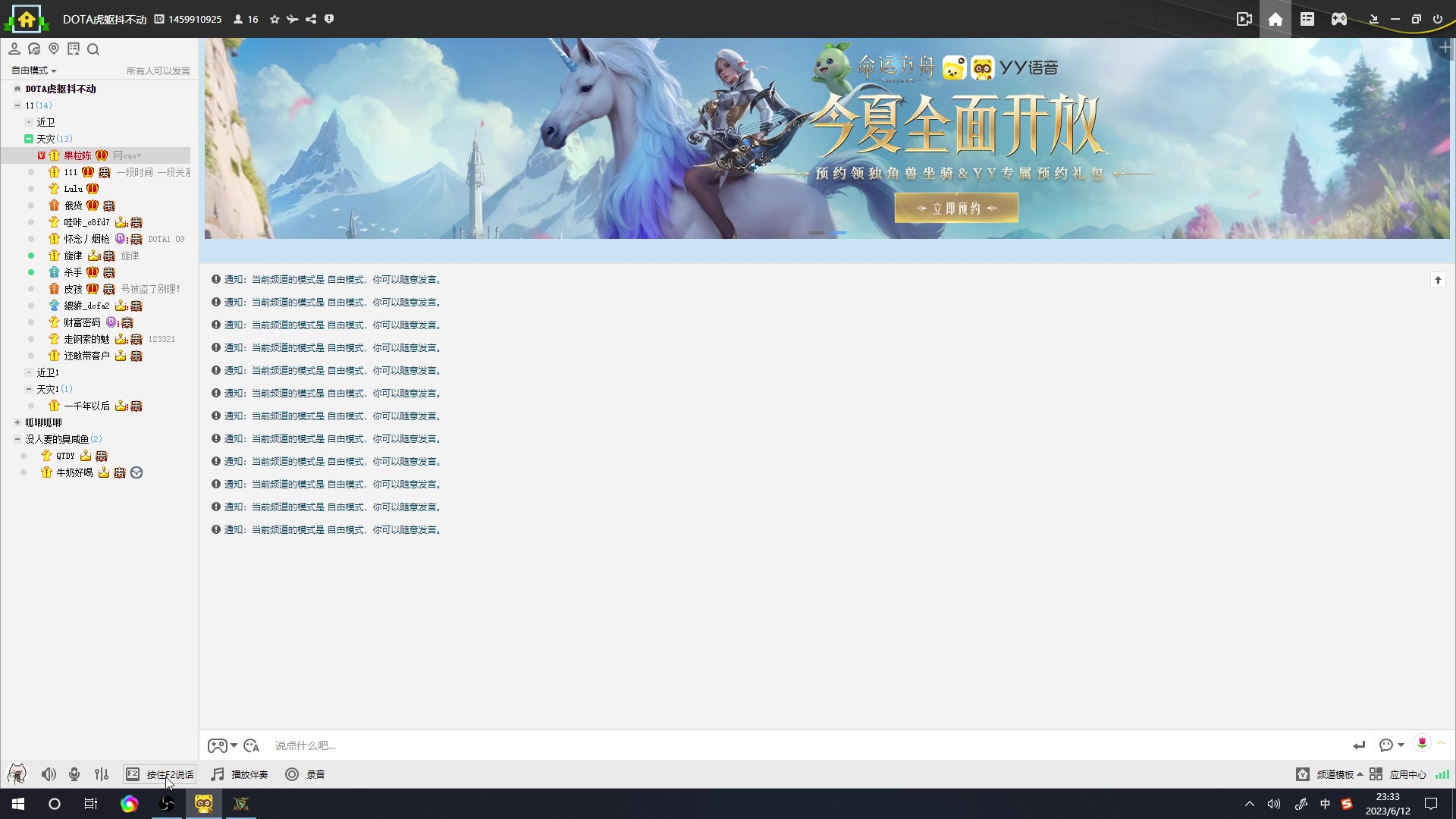The image size is (1456, 819).
Task: Collapse the 没人要的臭咸鱼 channel group
Action: [17, 439]
